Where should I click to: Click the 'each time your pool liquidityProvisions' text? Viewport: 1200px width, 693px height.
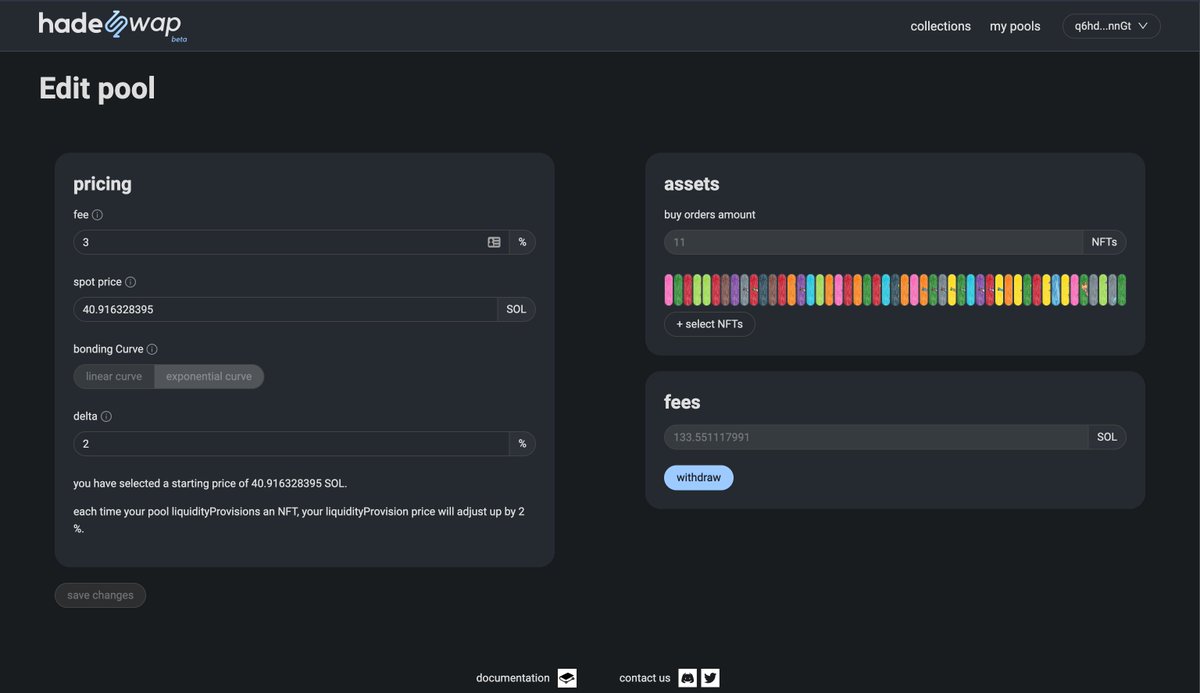(x=299, y=520)
